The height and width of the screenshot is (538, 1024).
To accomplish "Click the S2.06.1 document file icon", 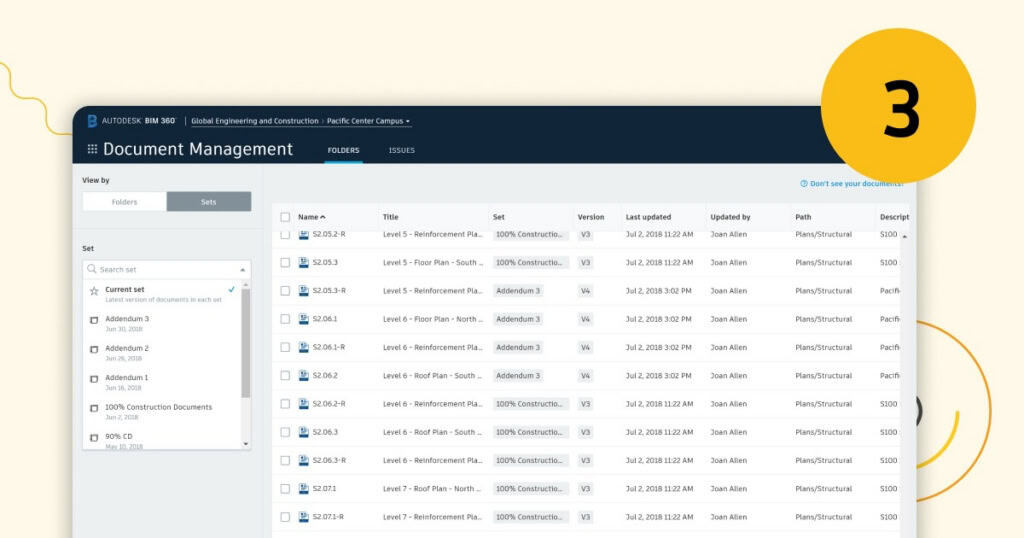I will tap(304, 319).
